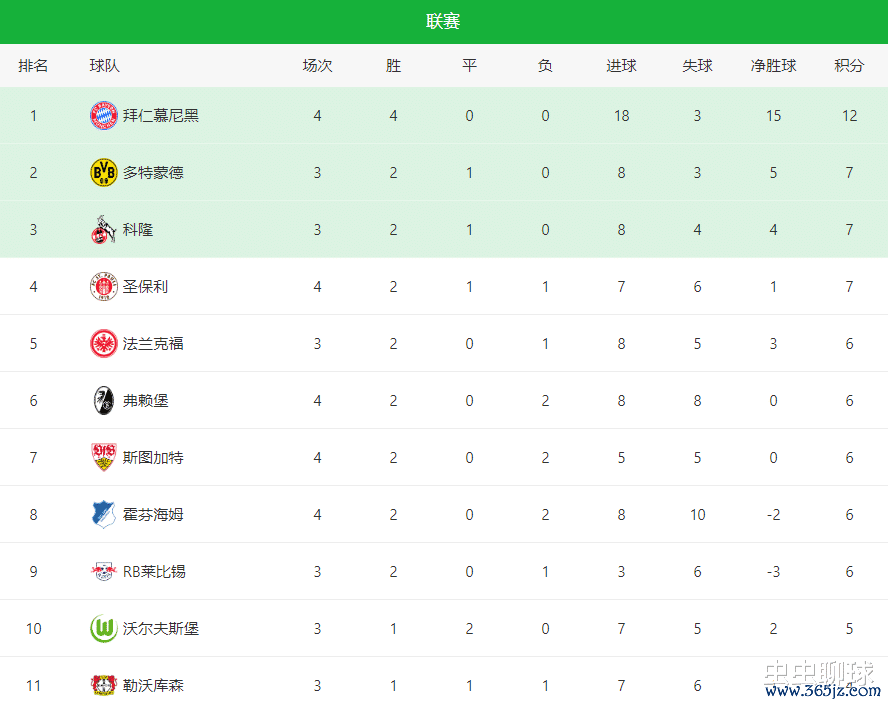
Task: Open team name 多特蒙德
Action: click(x=153, y=172)
